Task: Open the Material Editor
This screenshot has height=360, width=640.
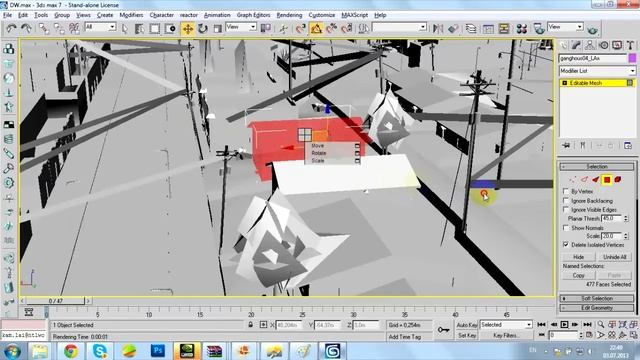Action: (x=522, y=28)
